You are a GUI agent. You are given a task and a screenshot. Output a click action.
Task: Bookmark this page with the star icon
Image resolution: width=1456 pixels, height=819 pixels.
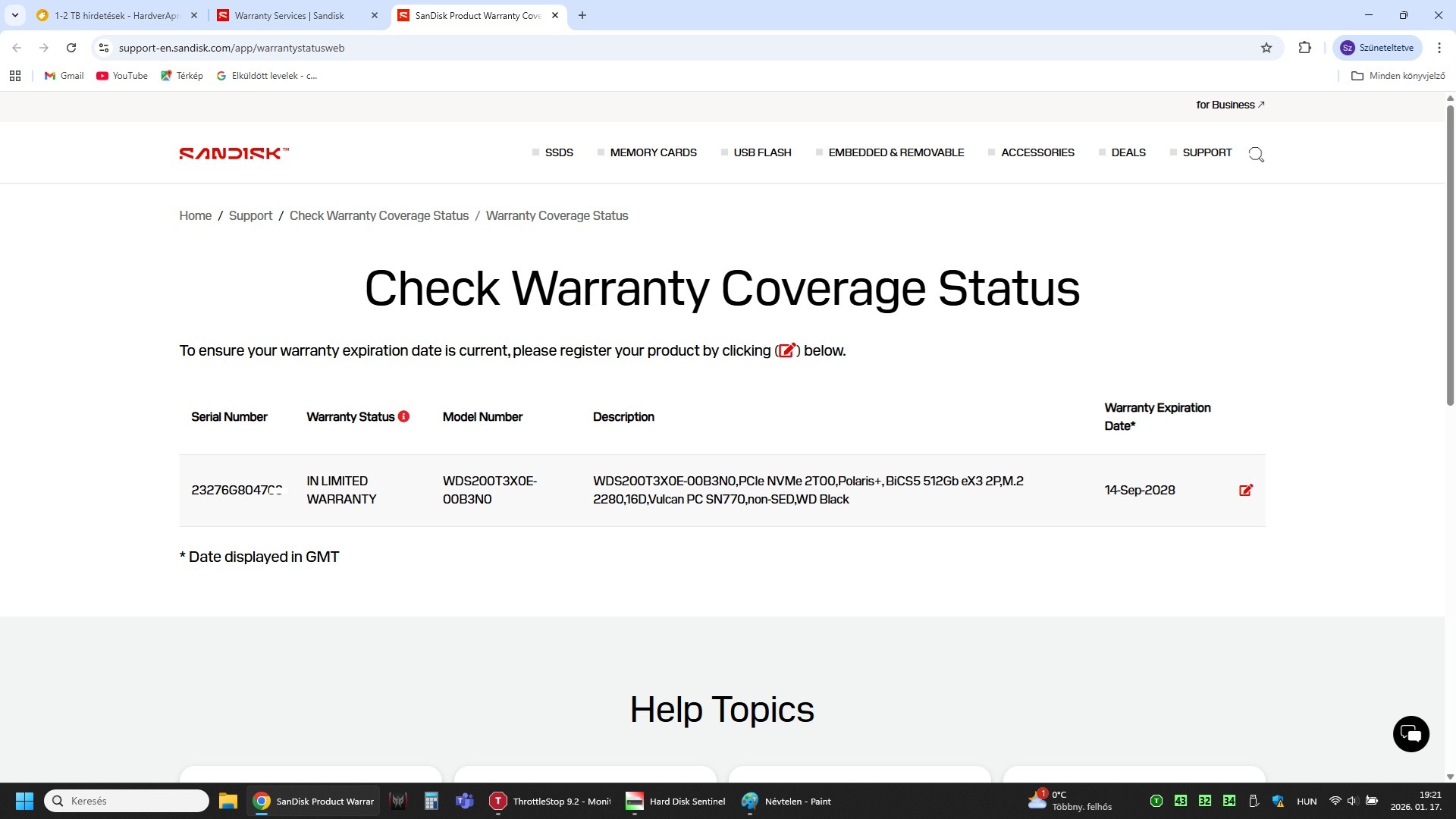(x=1266, y=48)
